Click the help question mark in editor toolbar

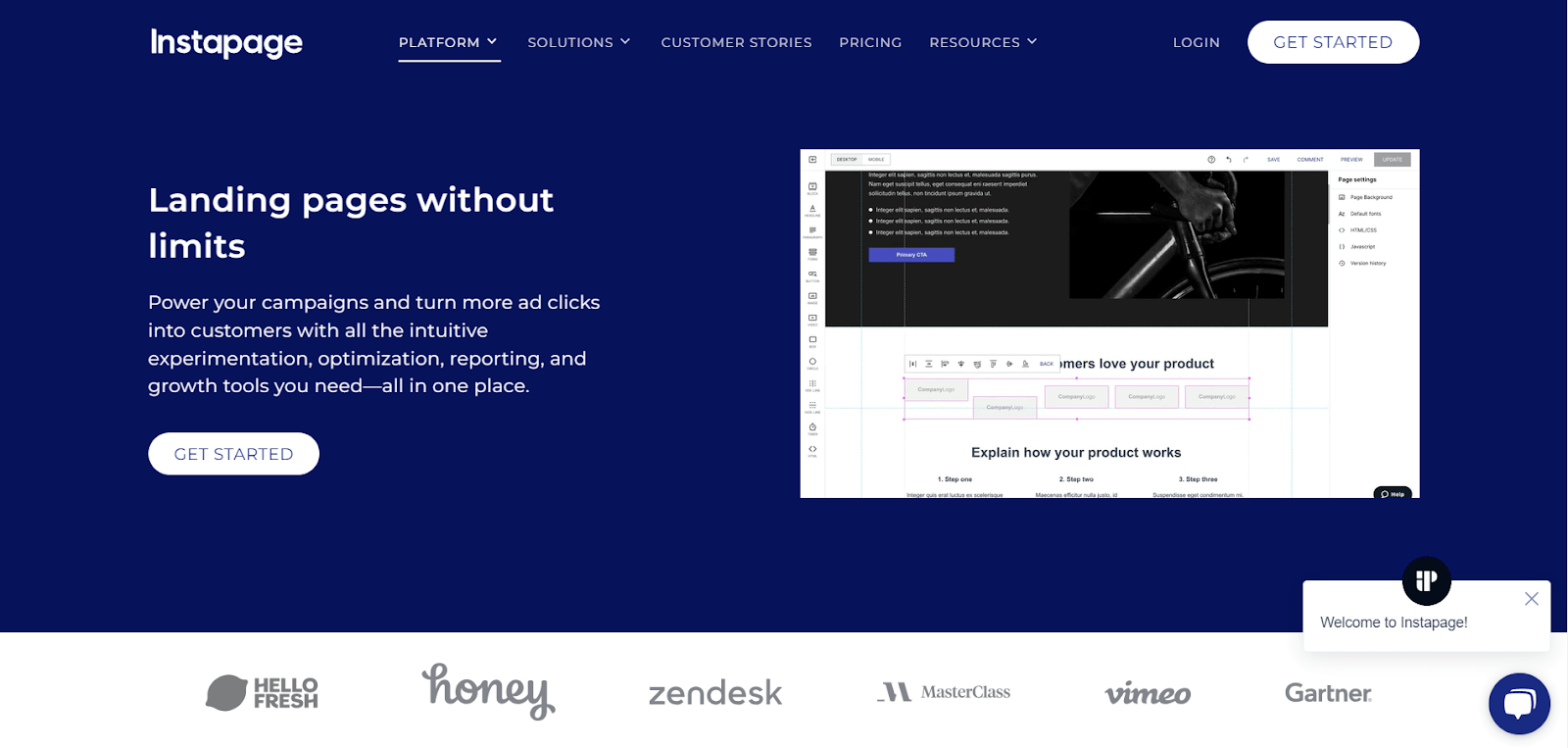coord(1211,159)
